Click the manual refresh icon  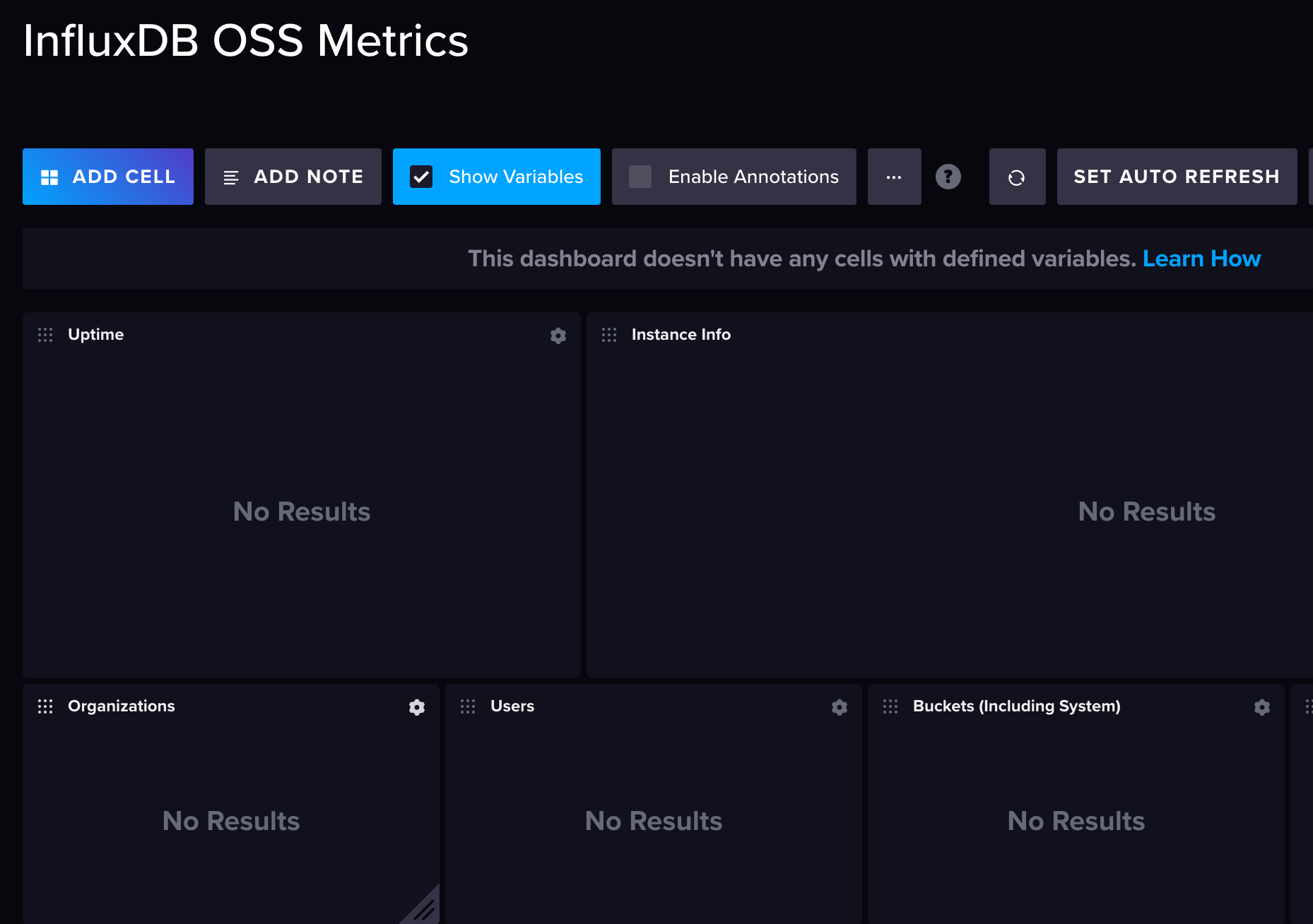(1018, 177)
